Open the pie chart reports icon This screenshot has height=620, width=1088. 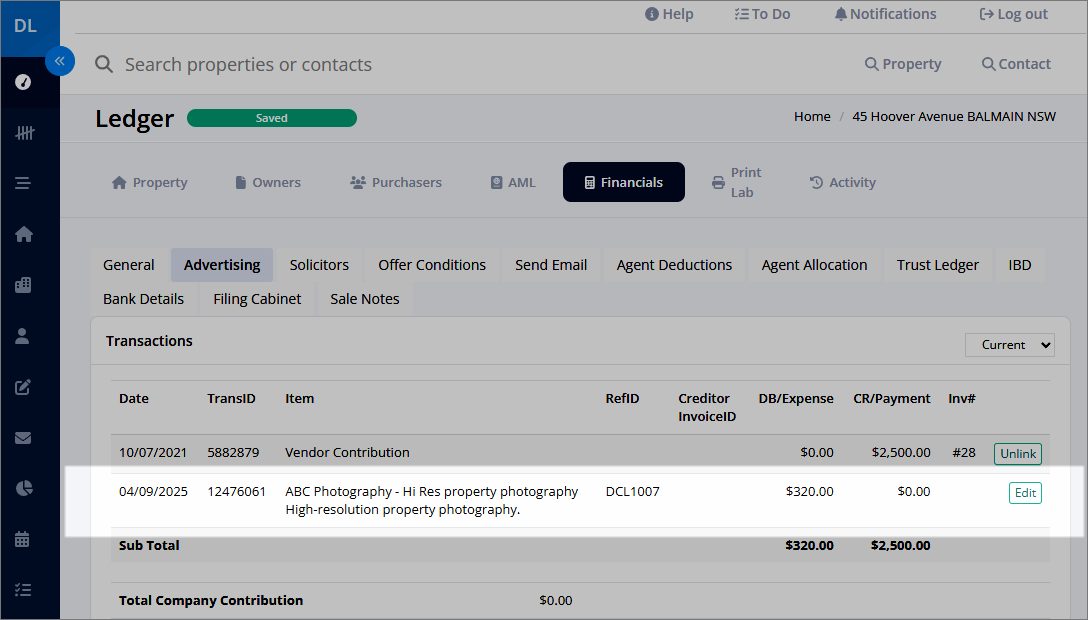pyautogui.click(x=24, y=488)
